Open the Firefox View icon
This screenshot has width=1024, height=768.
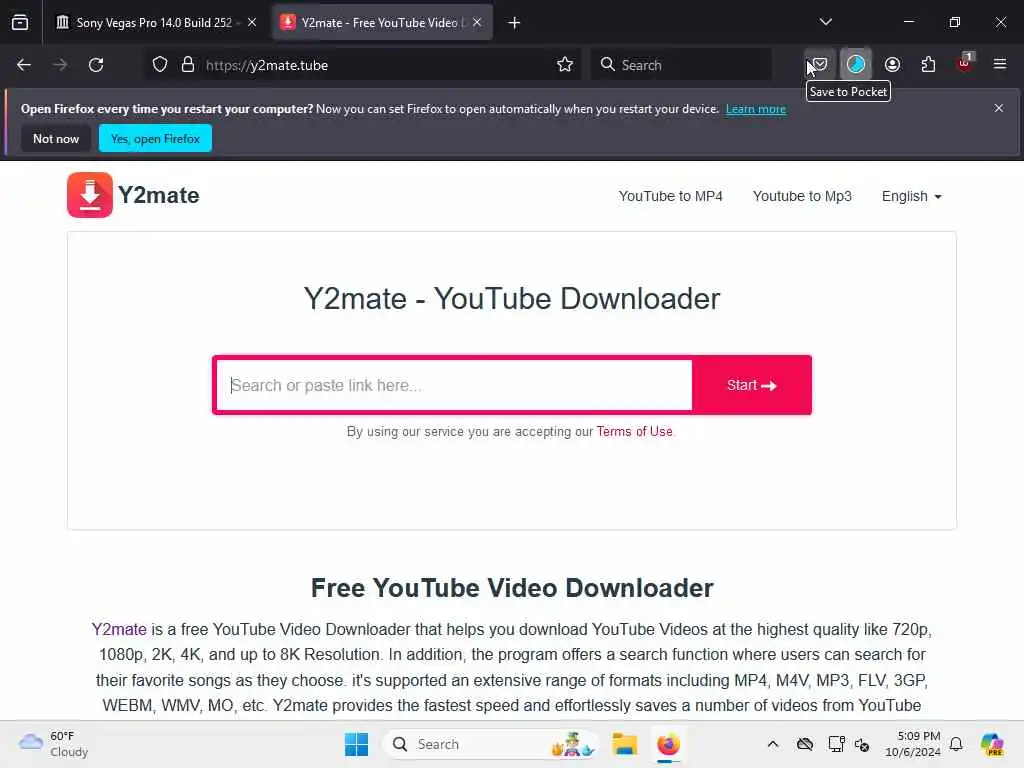pos(20,23)
